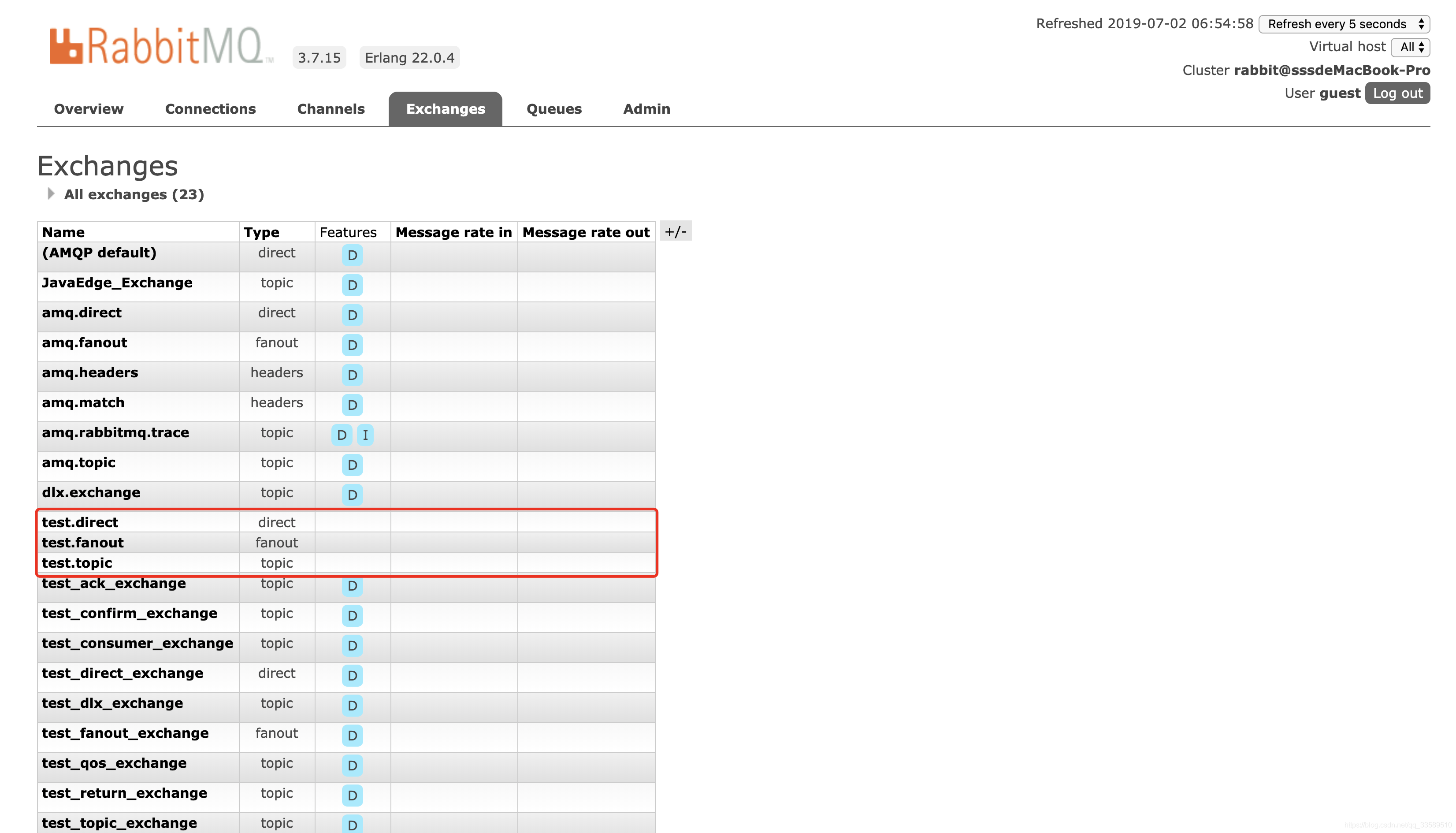The image size is (1456, 833).
Task: Click the D badge for test_confirm_exchange
Action: click(x=352, y=616)
